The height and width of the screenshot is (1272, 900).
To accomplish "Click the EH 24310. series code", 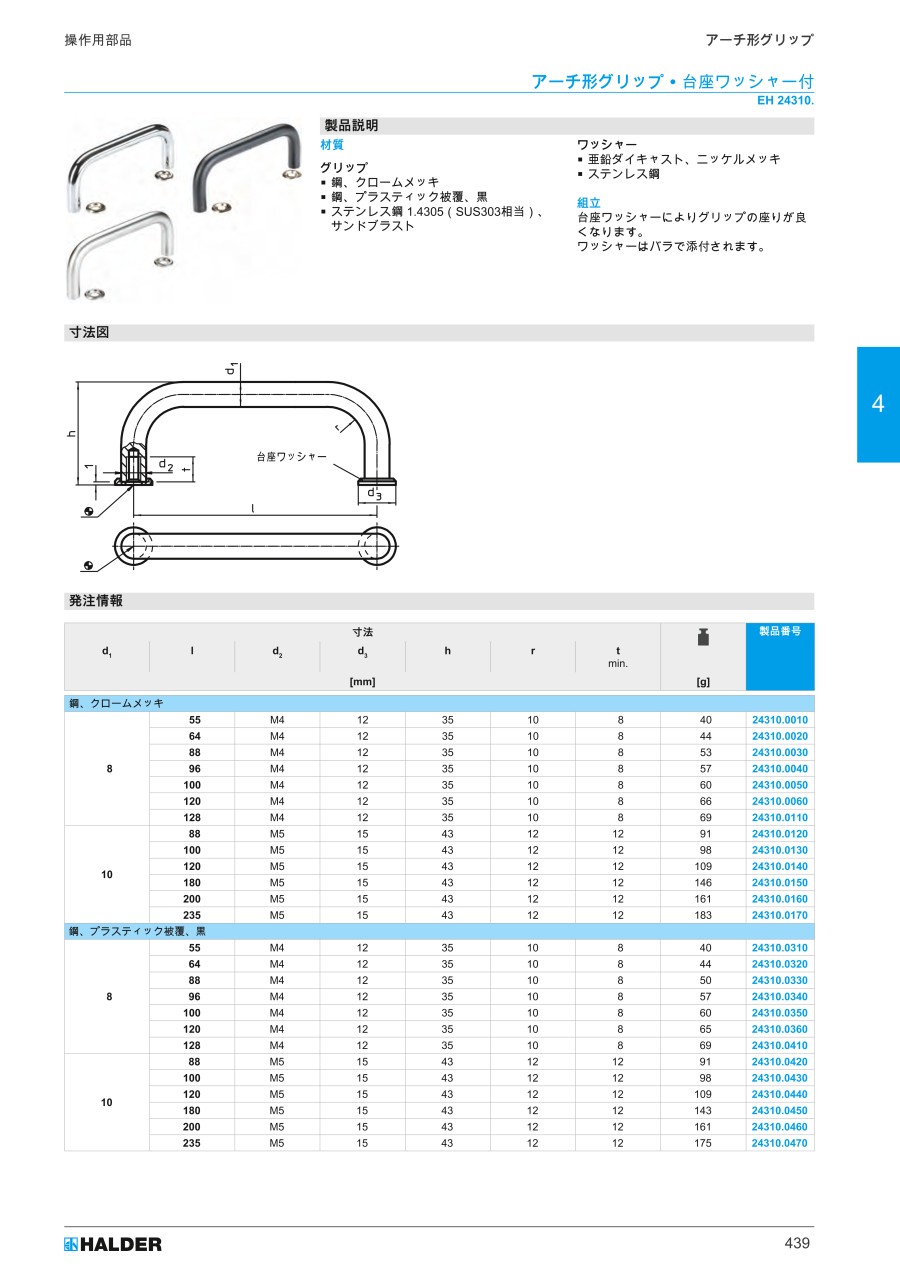I will click(x=785, y=101).
